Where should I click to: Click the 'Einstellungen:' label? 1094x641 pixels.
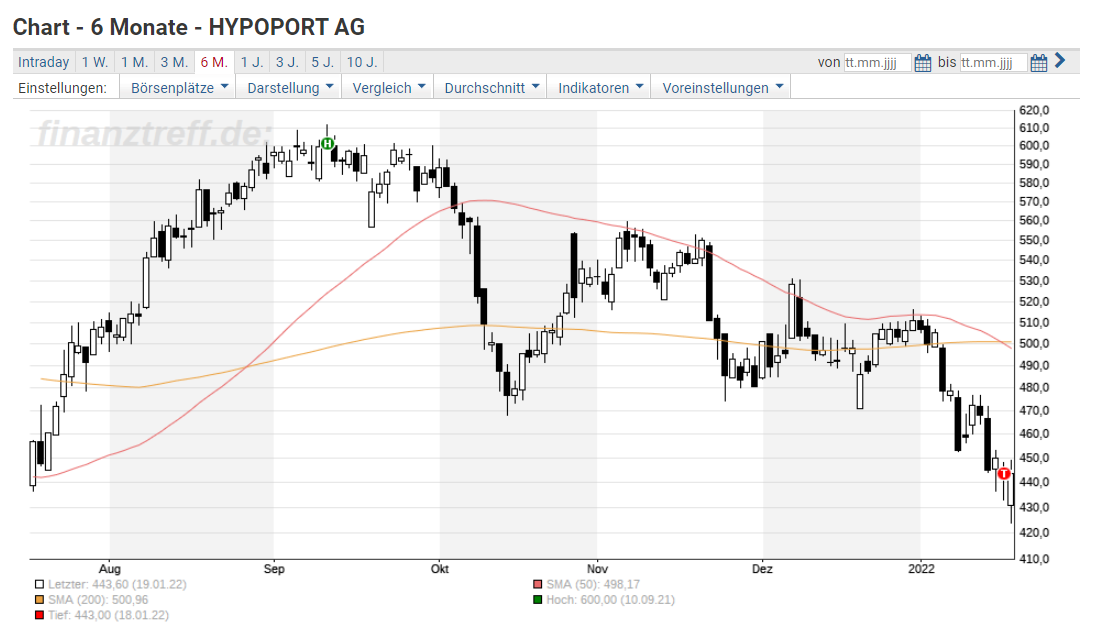(63, 88)
